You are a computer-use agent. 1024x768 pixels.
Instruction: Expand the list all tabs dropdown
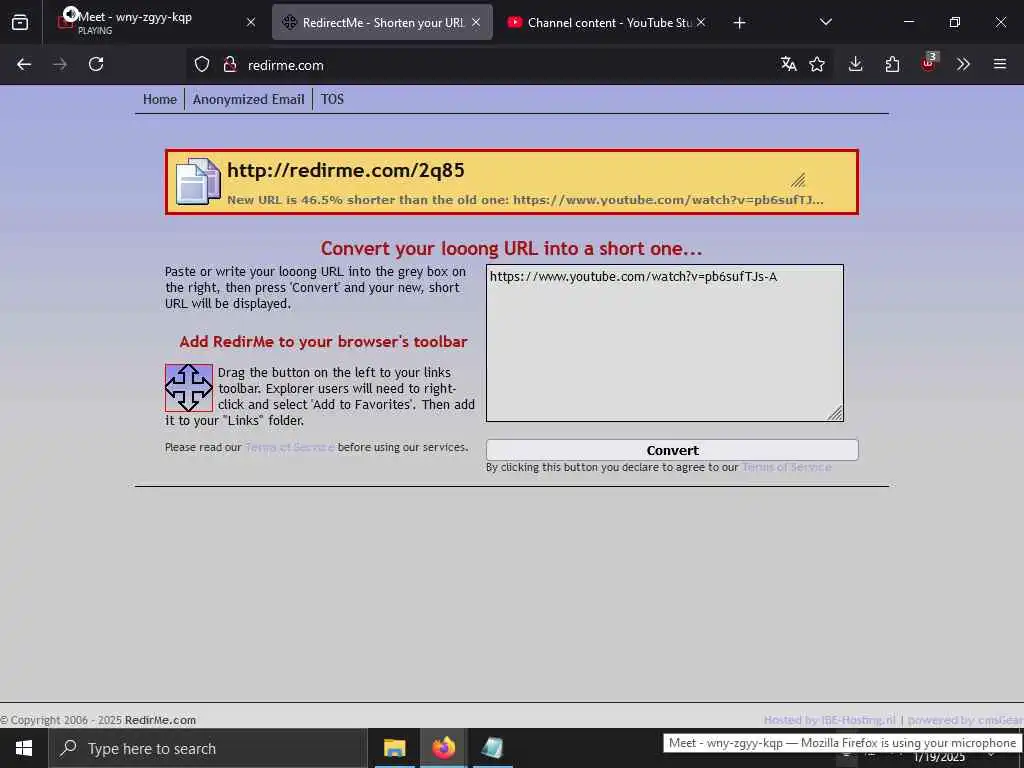(x=825, y=22)
